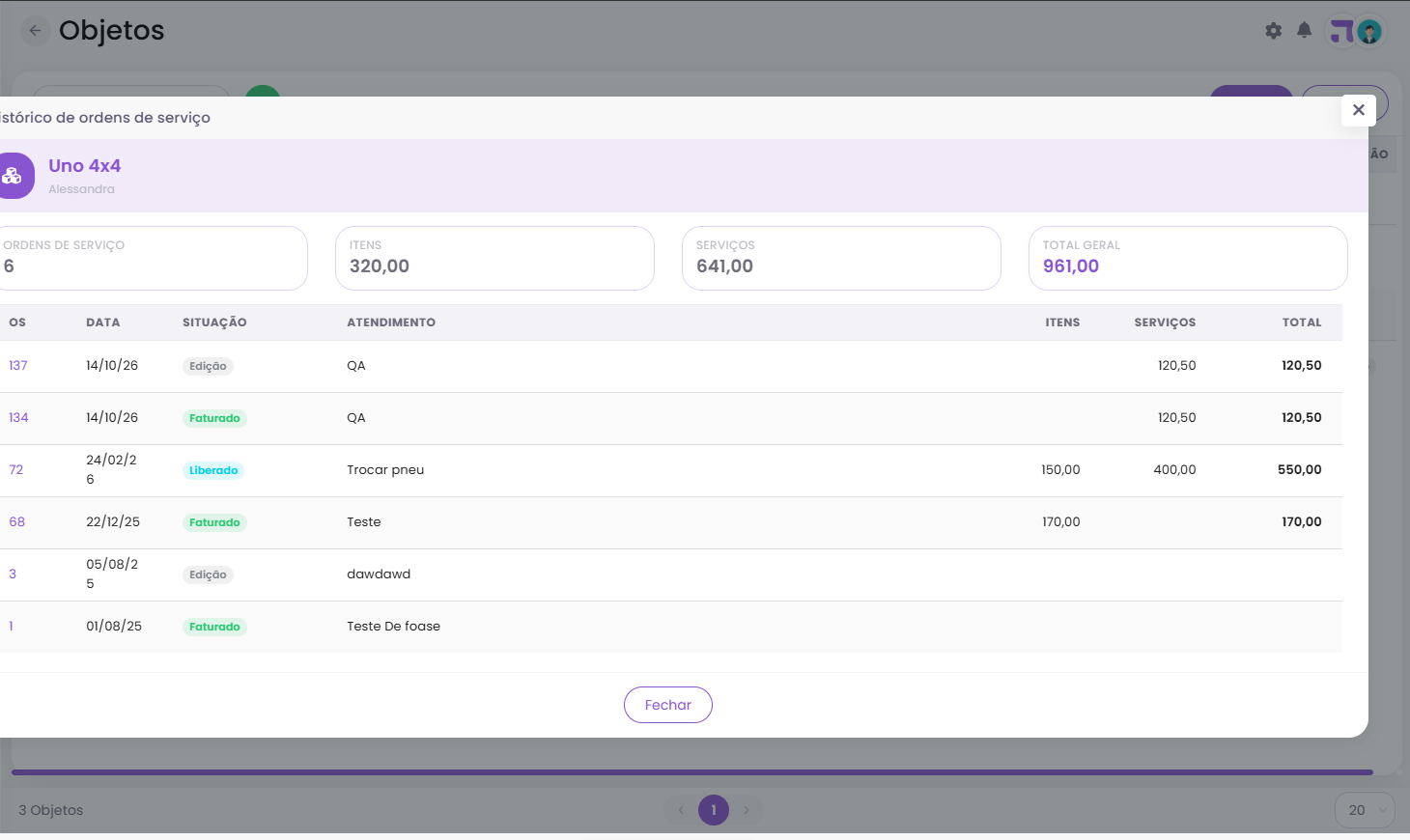Open service order 72
Screen dimensions: 1410x840
[16, 470]
